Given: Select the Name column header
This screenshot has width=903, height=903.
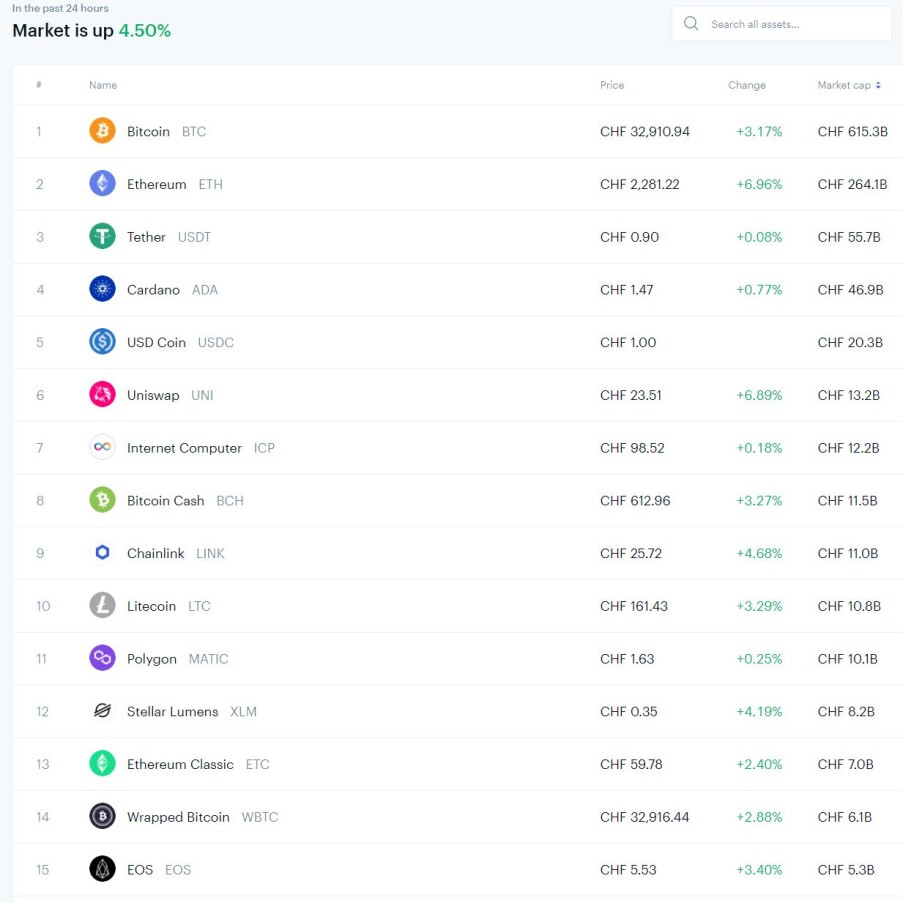Looking at the screenshot, I should click(103, 85).
